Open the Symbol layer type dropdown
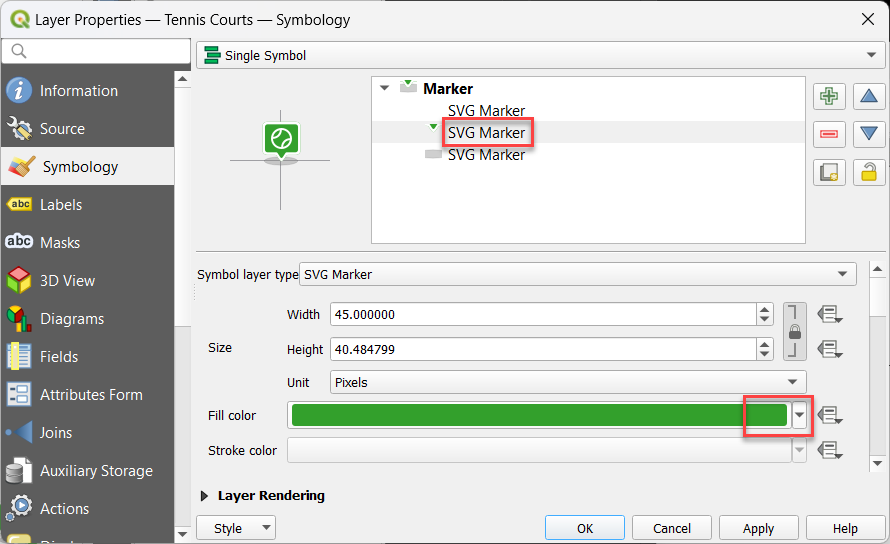890x544 pixels. click(578, 274)
